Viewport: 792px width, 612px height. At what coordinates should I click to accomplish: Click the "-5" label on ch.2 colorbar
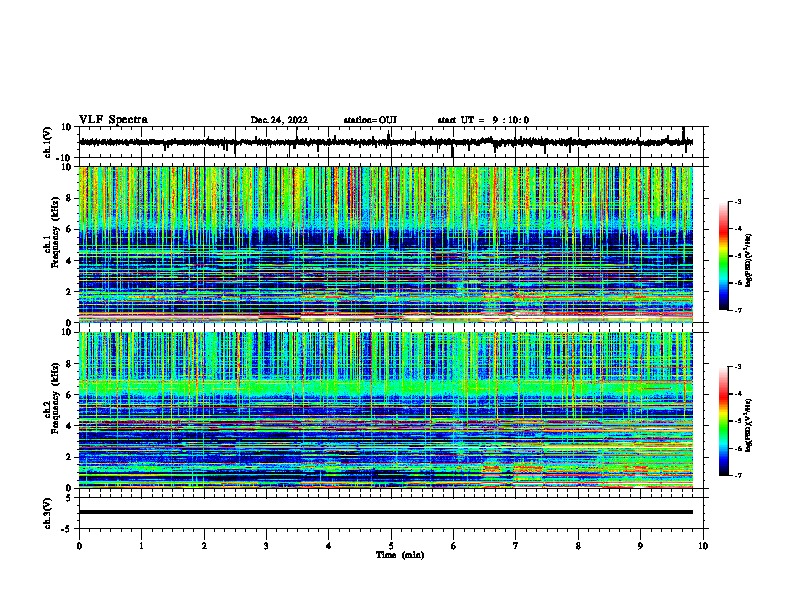(737, 421)
